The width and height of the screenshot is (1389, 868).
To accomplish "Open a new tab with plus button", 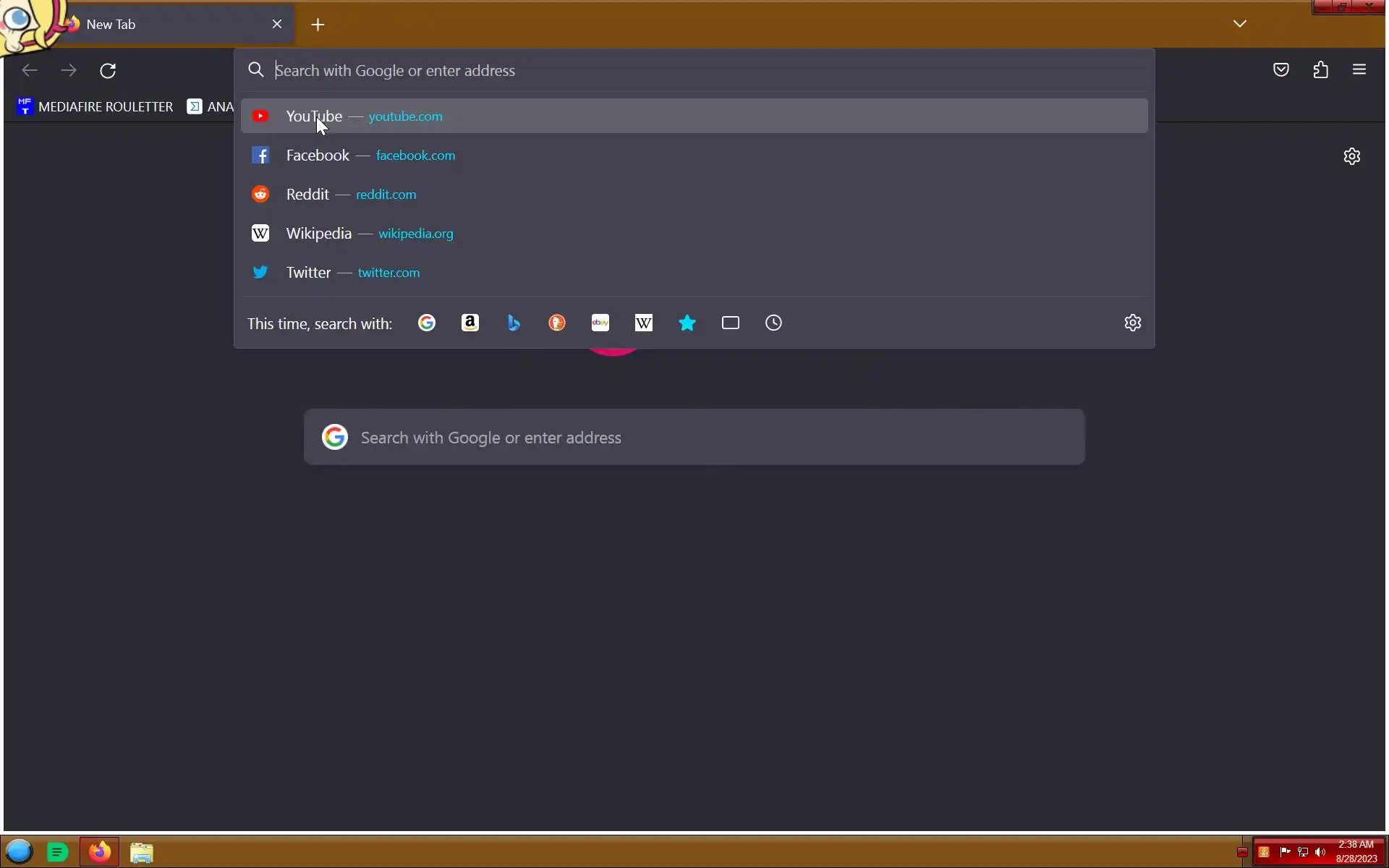I will coord(318,25).
